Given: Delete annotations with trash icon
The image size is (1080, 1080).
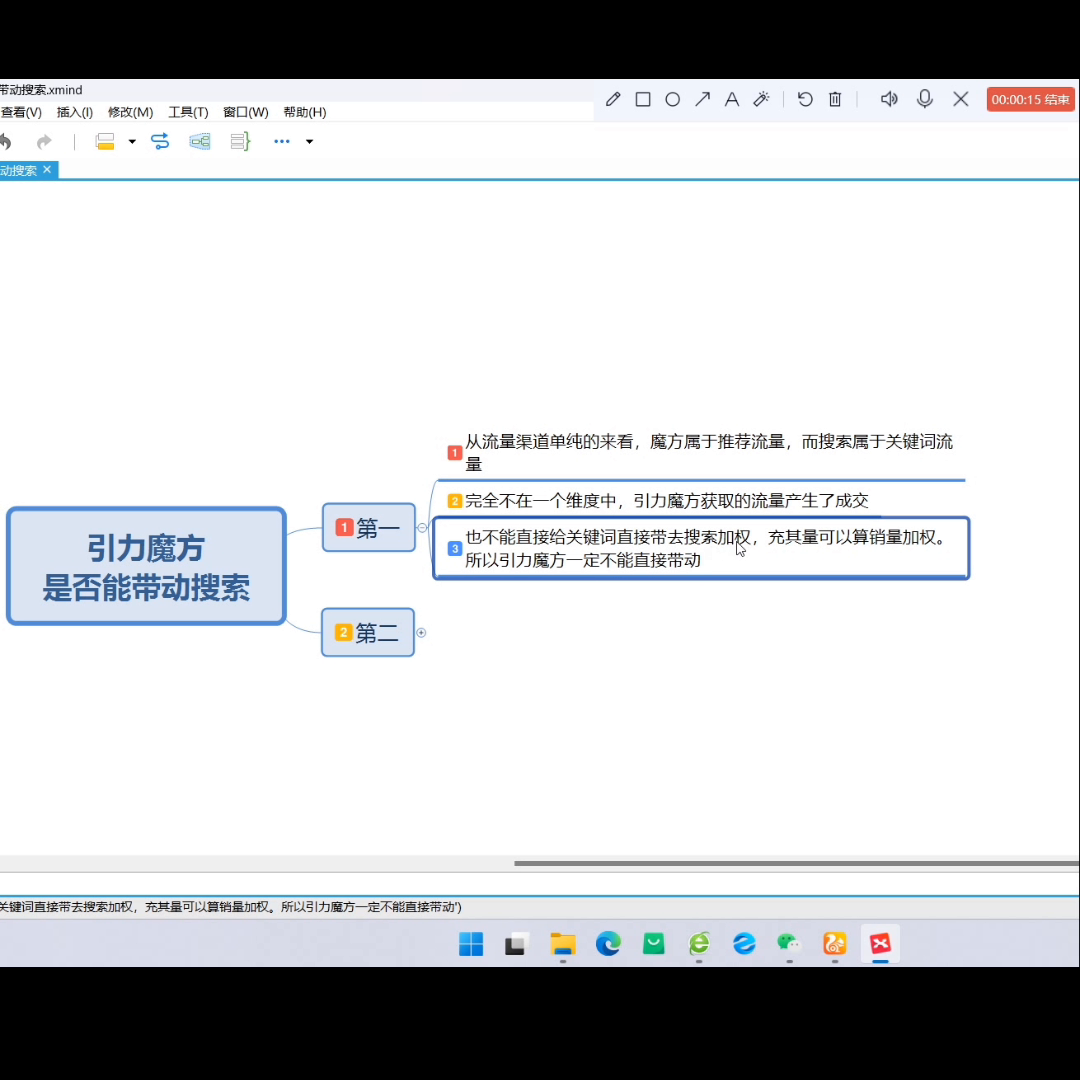Looking at the screenshot, I should tap(835, 99).
